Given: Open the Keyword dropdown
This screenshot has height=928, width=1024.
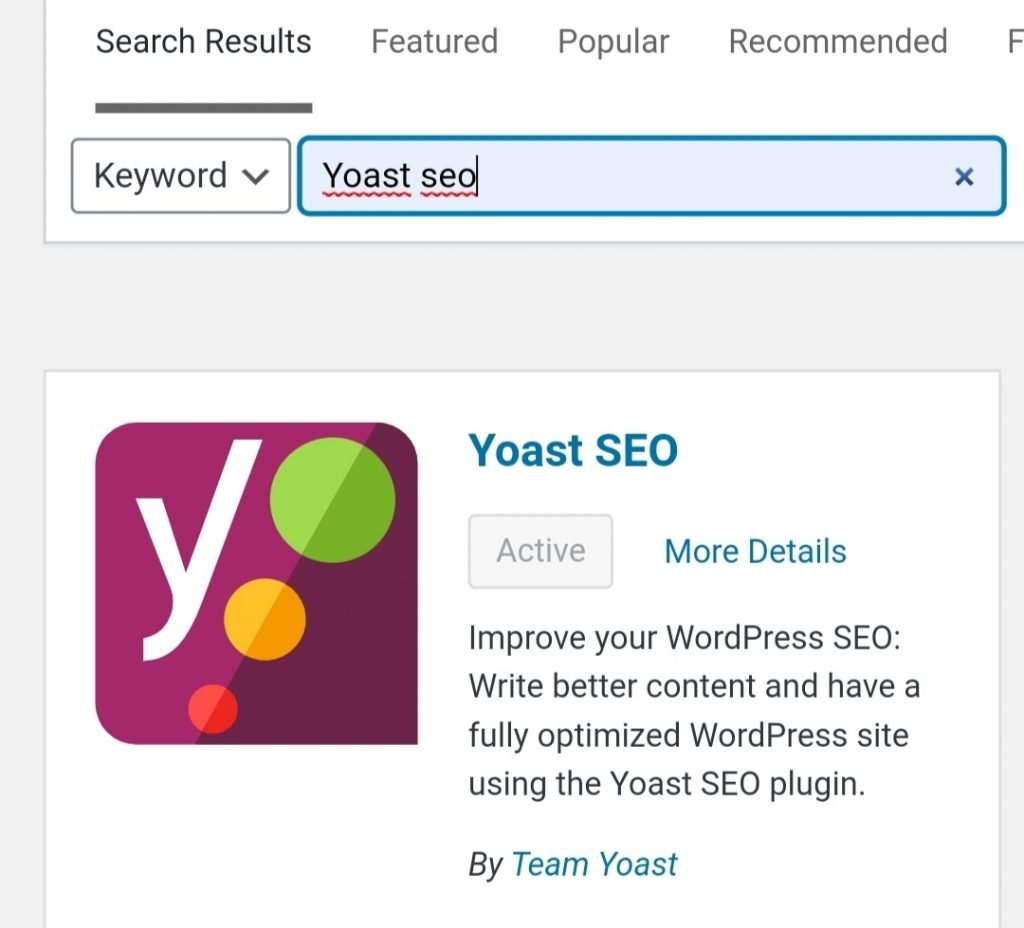Looking at the screenshot, I should [x=181, y=176].
